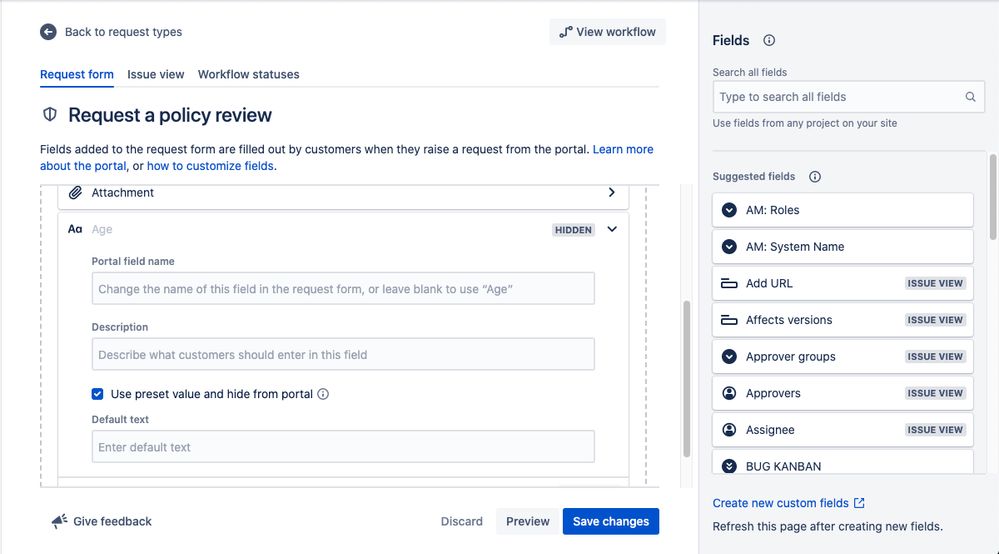
Task: Select the Approver groups field label
Action: 791,357
